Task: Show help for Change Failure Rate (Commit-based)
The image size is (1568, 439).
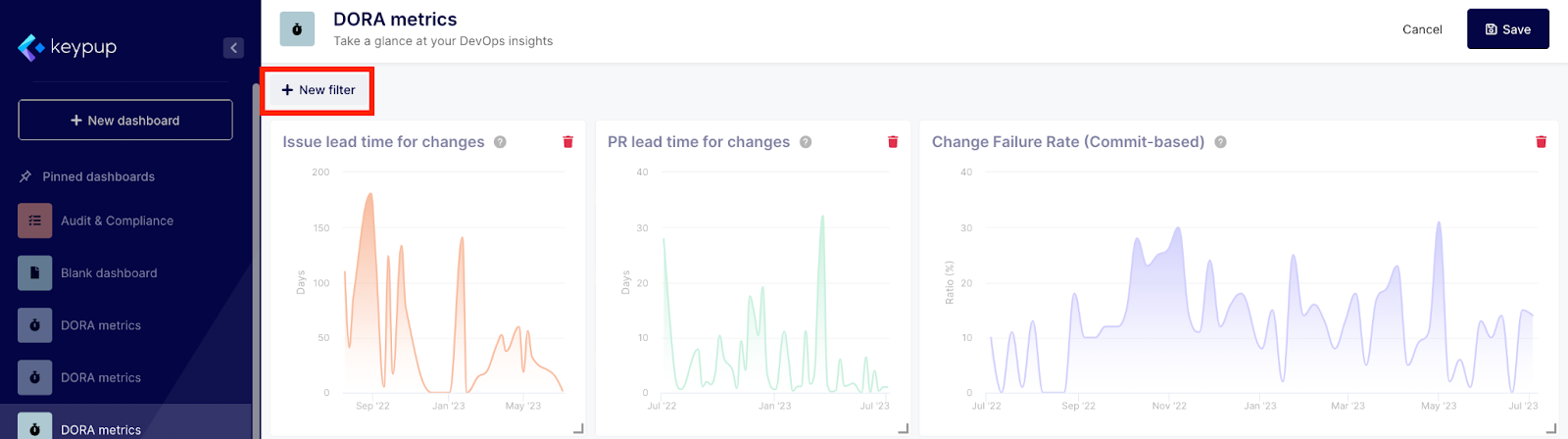Action: [1220, 142]
